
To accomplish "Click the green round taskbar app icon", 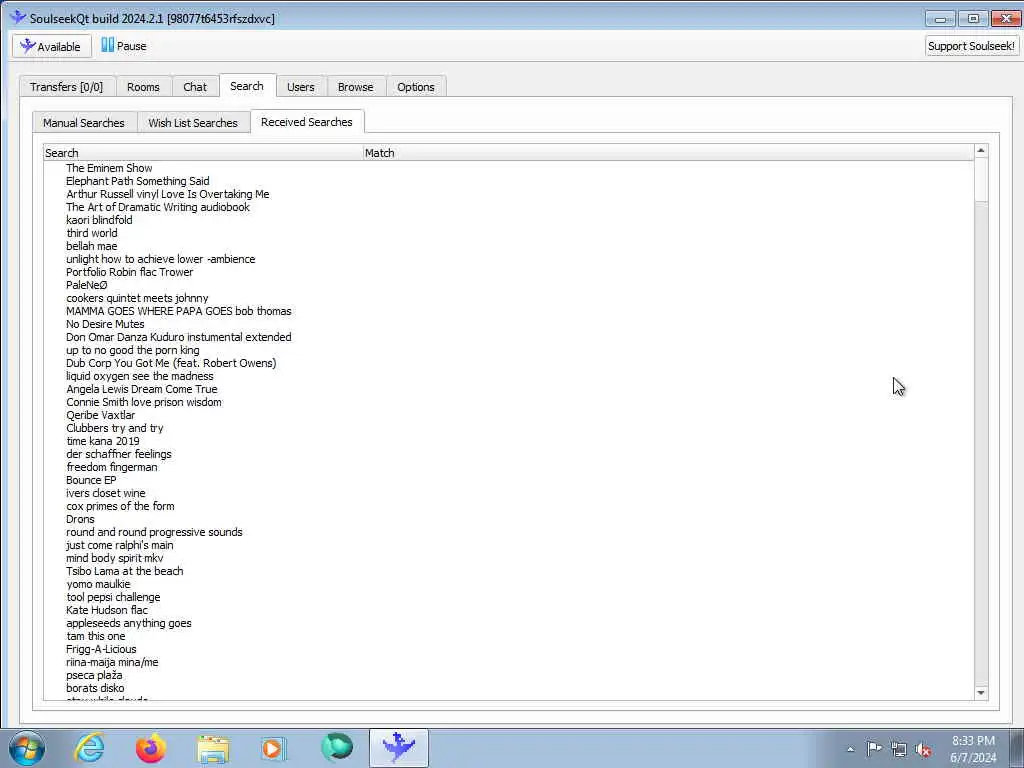I will pyautogui.click(x=337, y=748).
